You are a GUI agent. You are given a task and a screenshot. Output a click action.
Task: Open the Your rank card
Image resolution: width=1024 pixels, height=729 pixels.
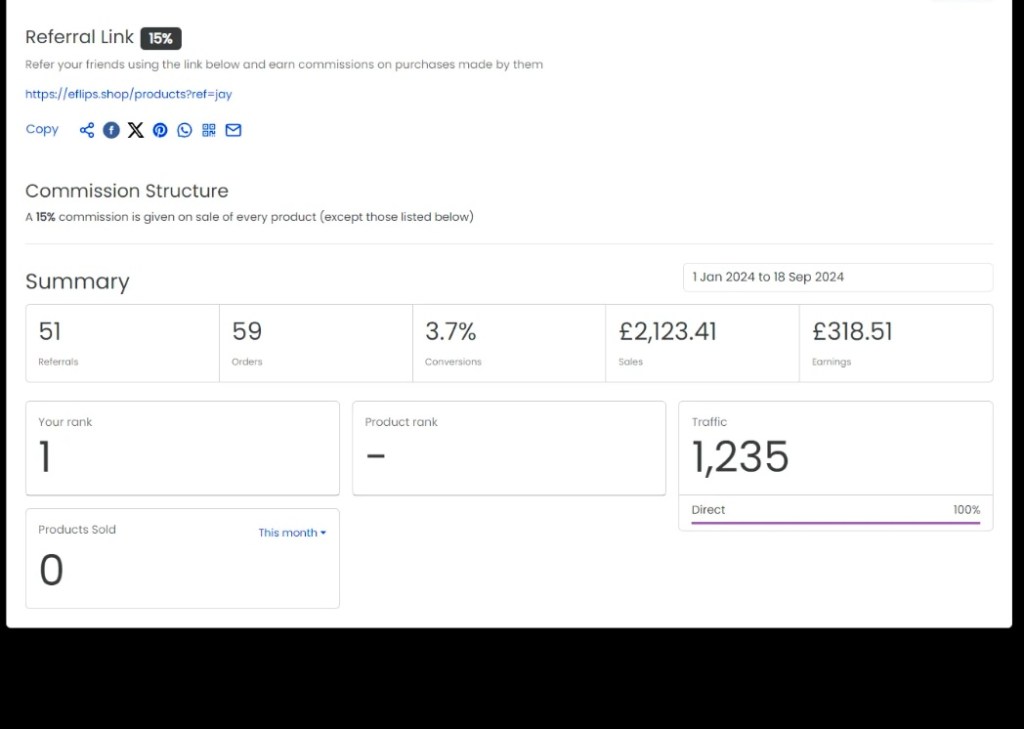182,447
